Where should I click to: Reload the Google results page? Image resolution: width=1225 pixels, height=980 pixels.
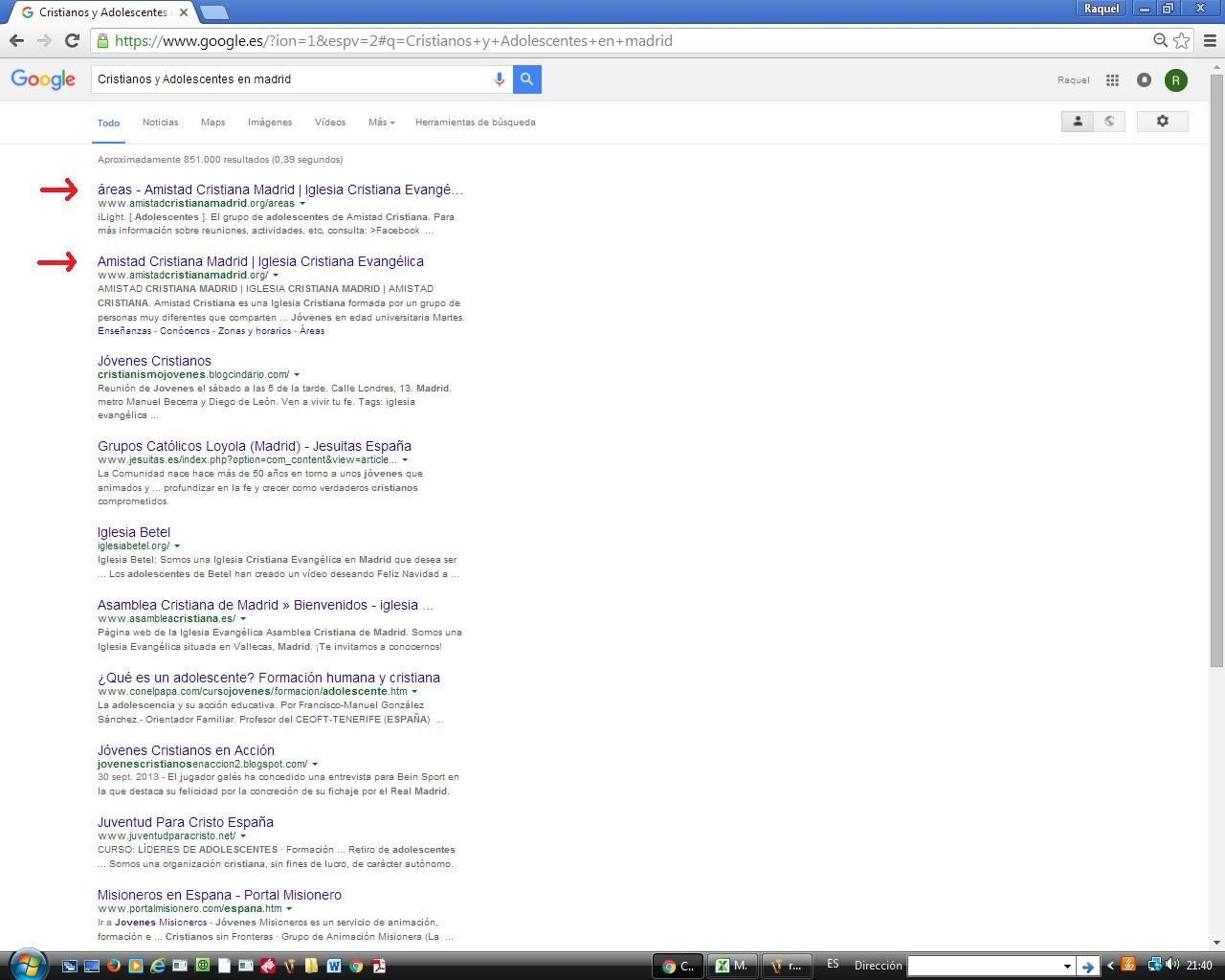(72, 40)
